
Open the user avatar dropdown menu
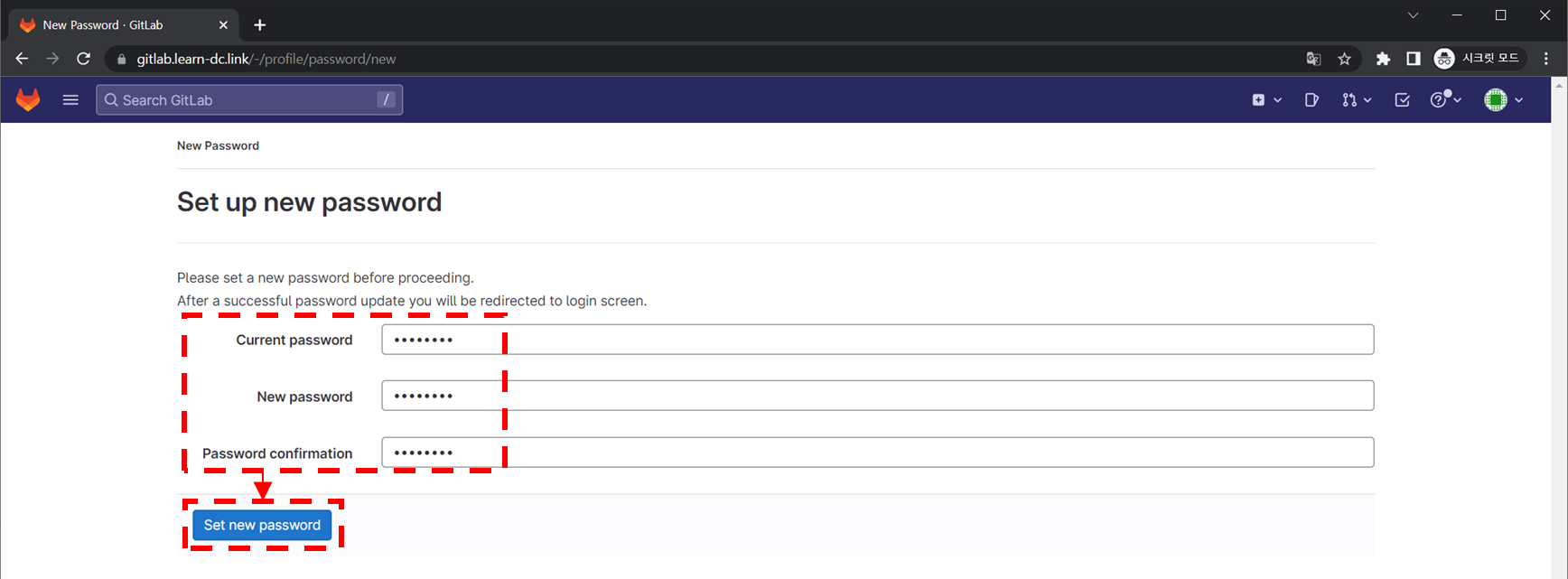[x=1503, y=100]
